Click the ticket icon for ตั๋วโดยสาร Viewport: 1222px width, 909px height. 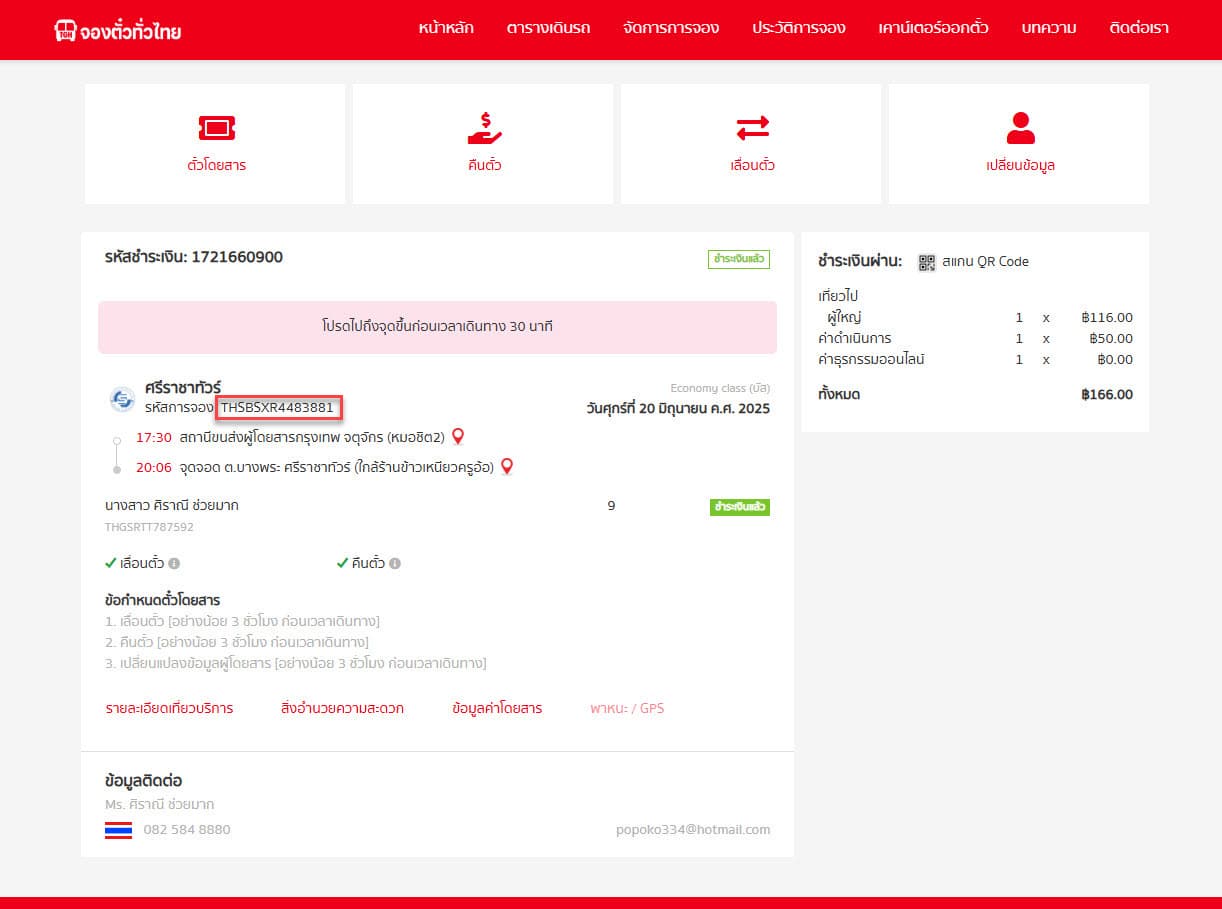[x=216, y=128]
